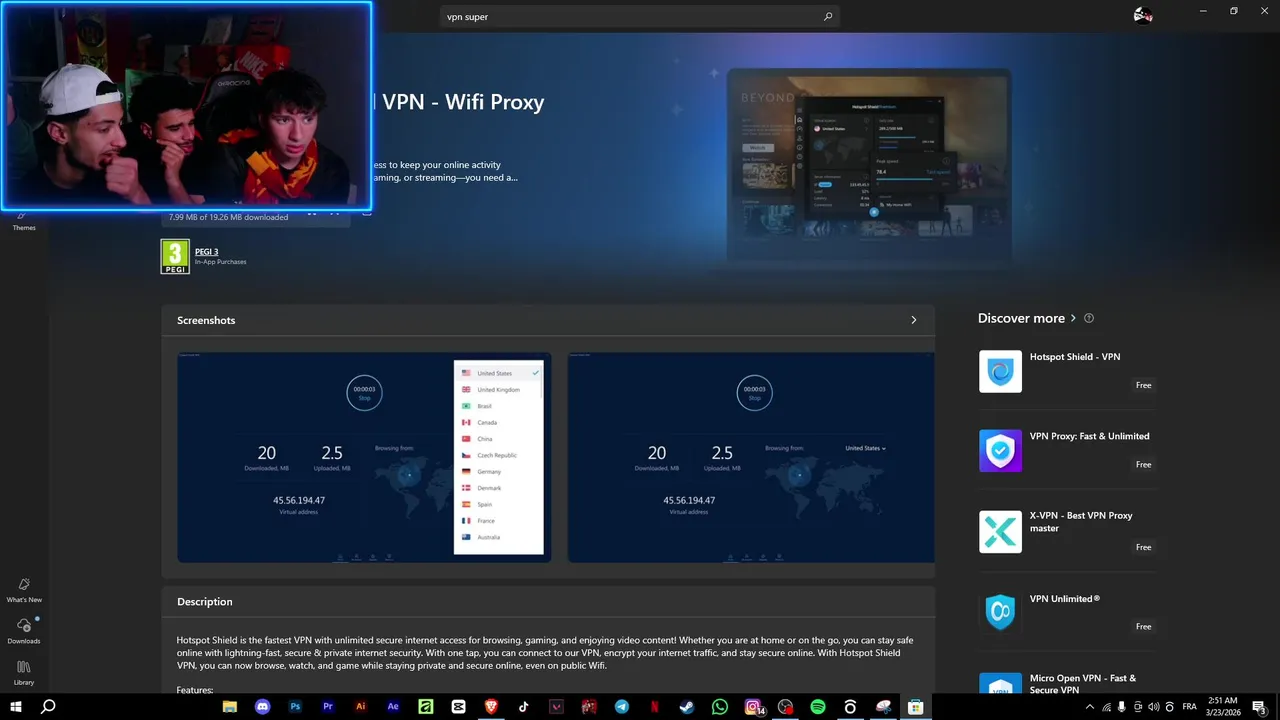Show hidden system tray icons
The width and height of the screenshot is (1280, 720).
[1090, 707]
